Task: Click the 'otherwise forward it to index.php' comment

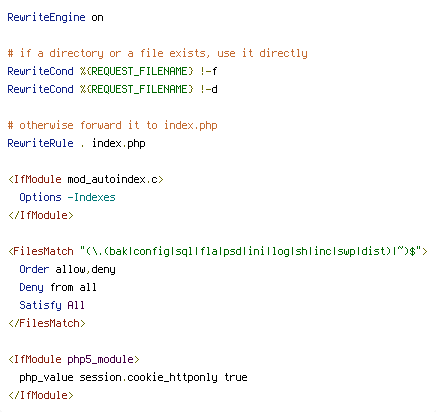Action: click(x=112, y=125)
